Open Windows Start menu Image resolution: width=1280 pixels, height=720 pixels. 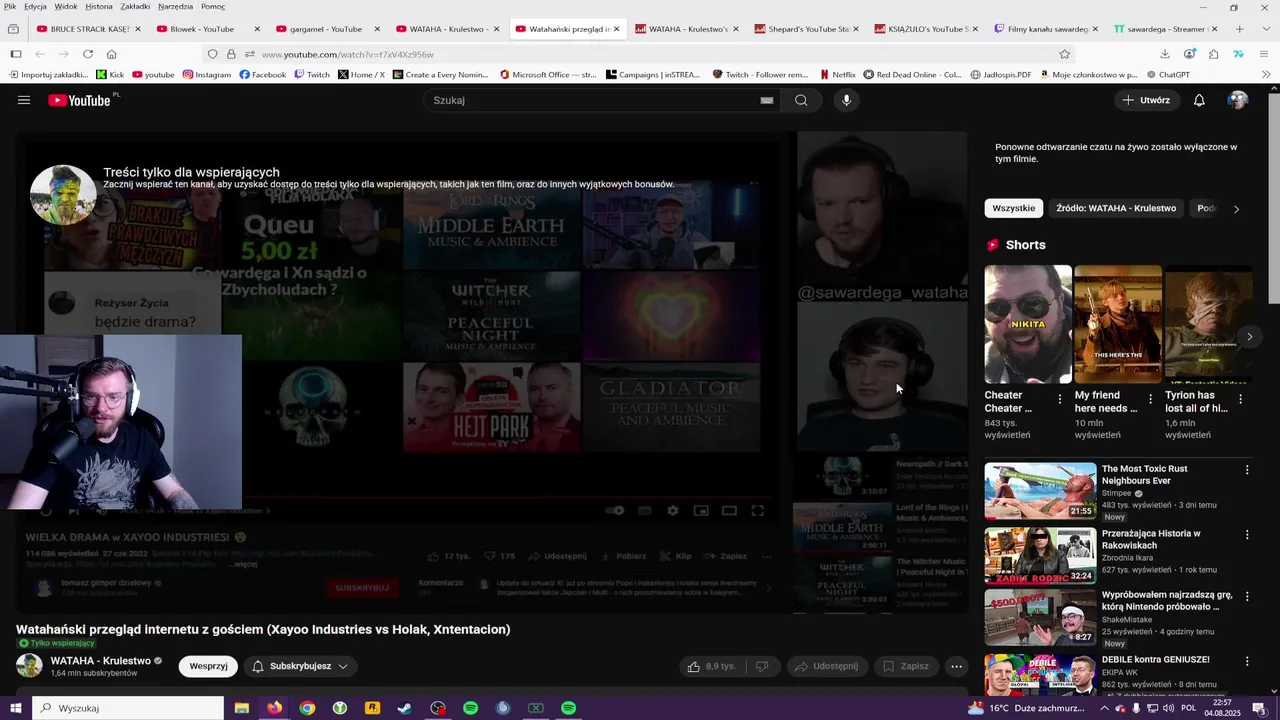click(15, 708)
